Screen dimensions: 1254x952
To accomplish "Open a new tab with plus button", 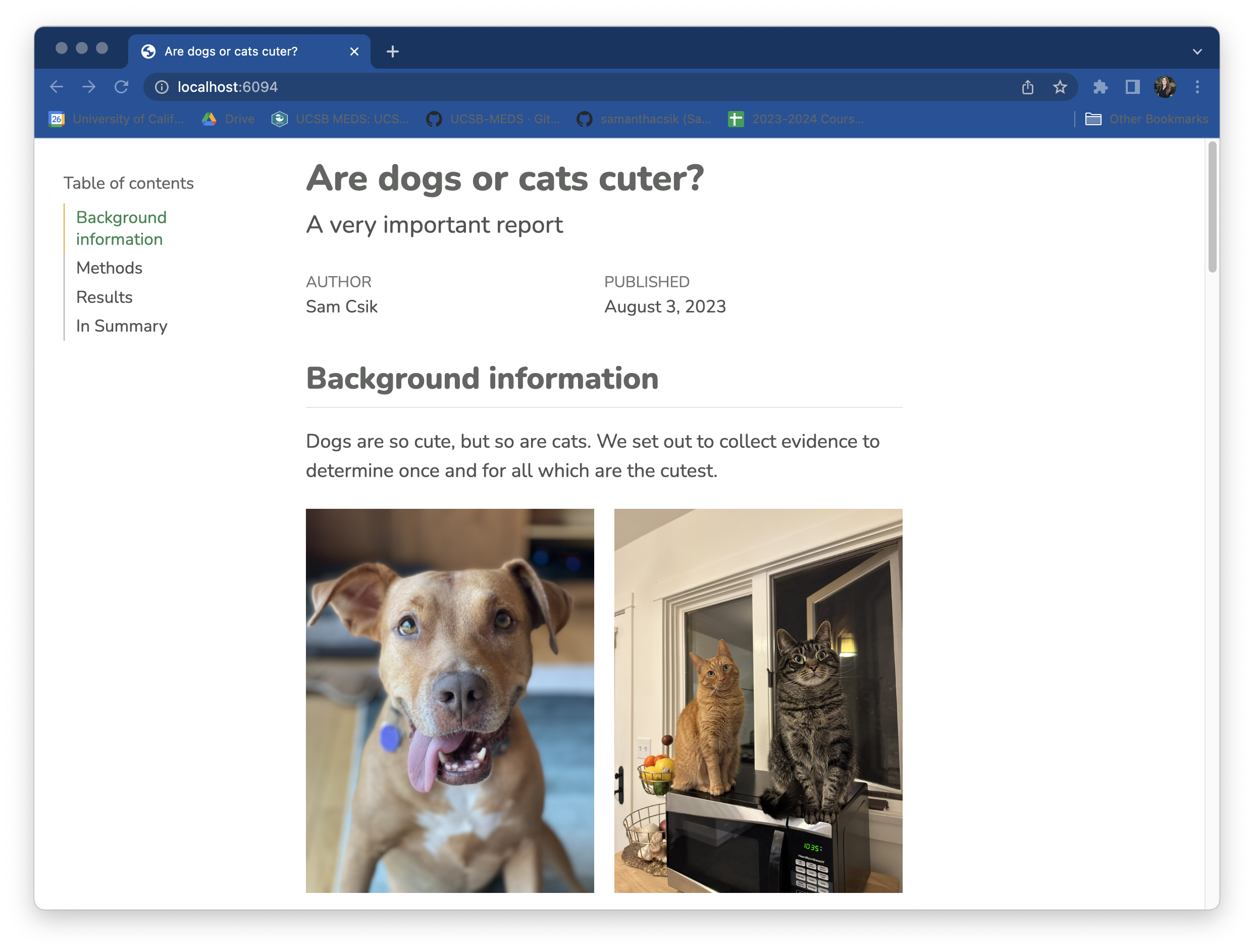I will pyautogui.click(x=392, y=51).
